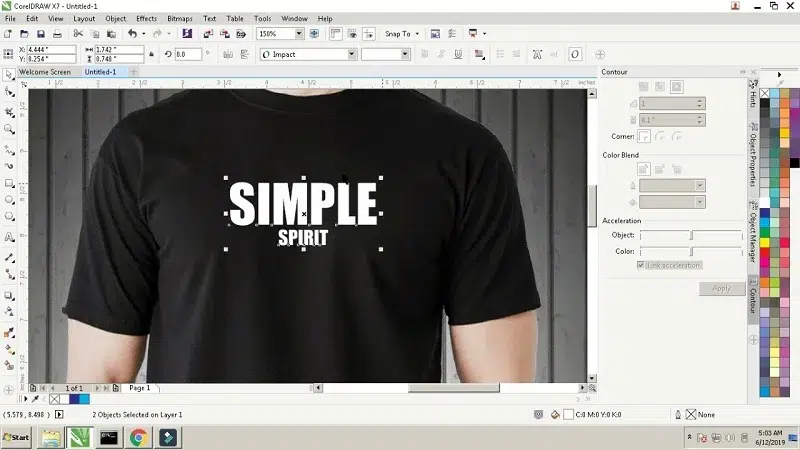
Task: Open the File menu
Action: coord(10,18)
